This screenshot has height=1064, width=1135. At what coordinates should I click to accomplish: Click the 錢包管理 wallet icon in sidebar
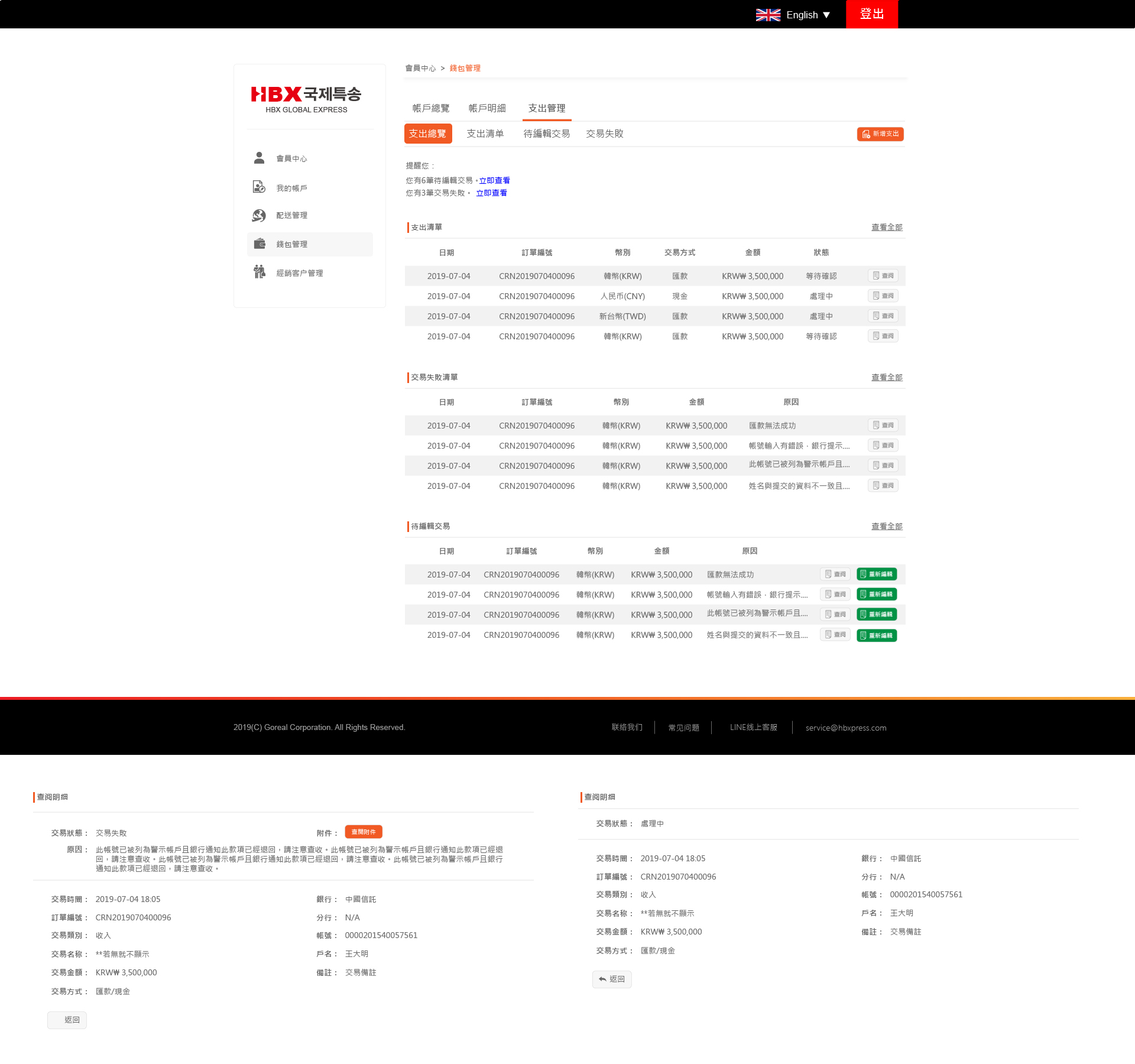(x=260, y=244)
